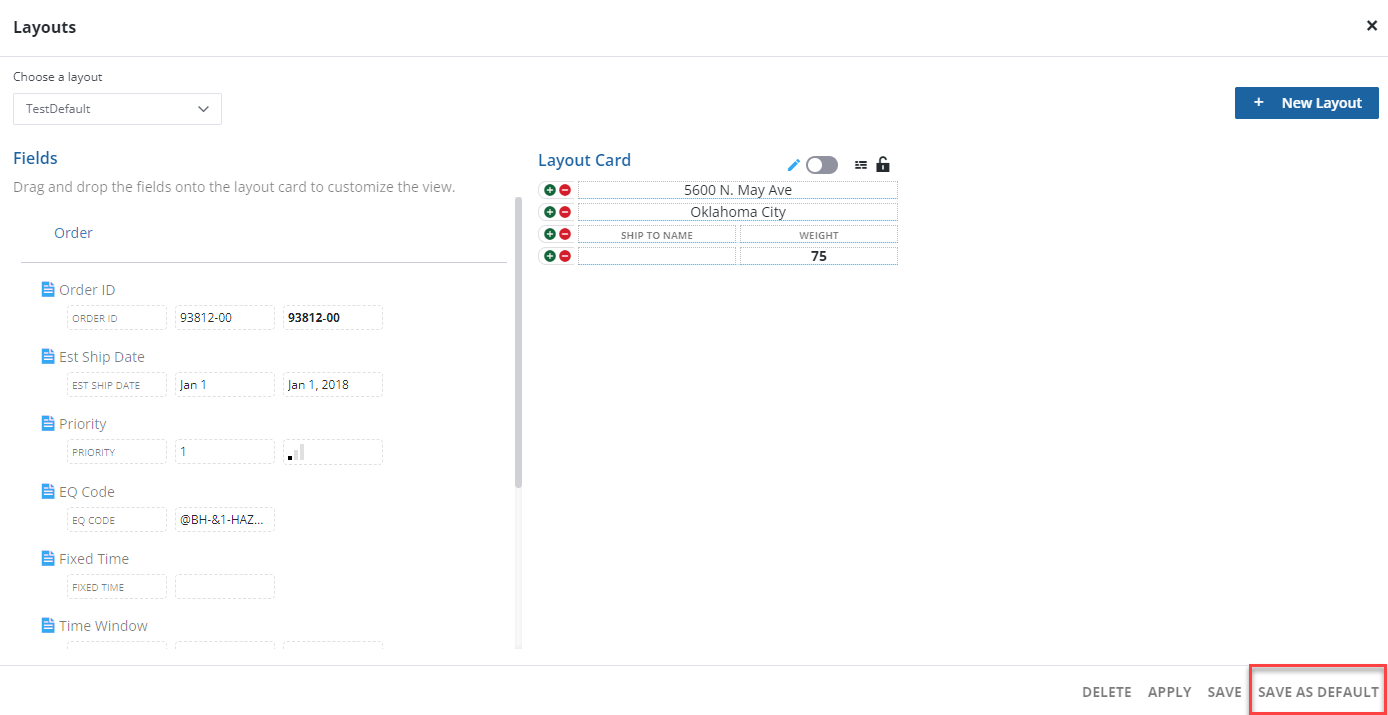Select the @BH-&1-HAZ... value chip

point(225,520)
